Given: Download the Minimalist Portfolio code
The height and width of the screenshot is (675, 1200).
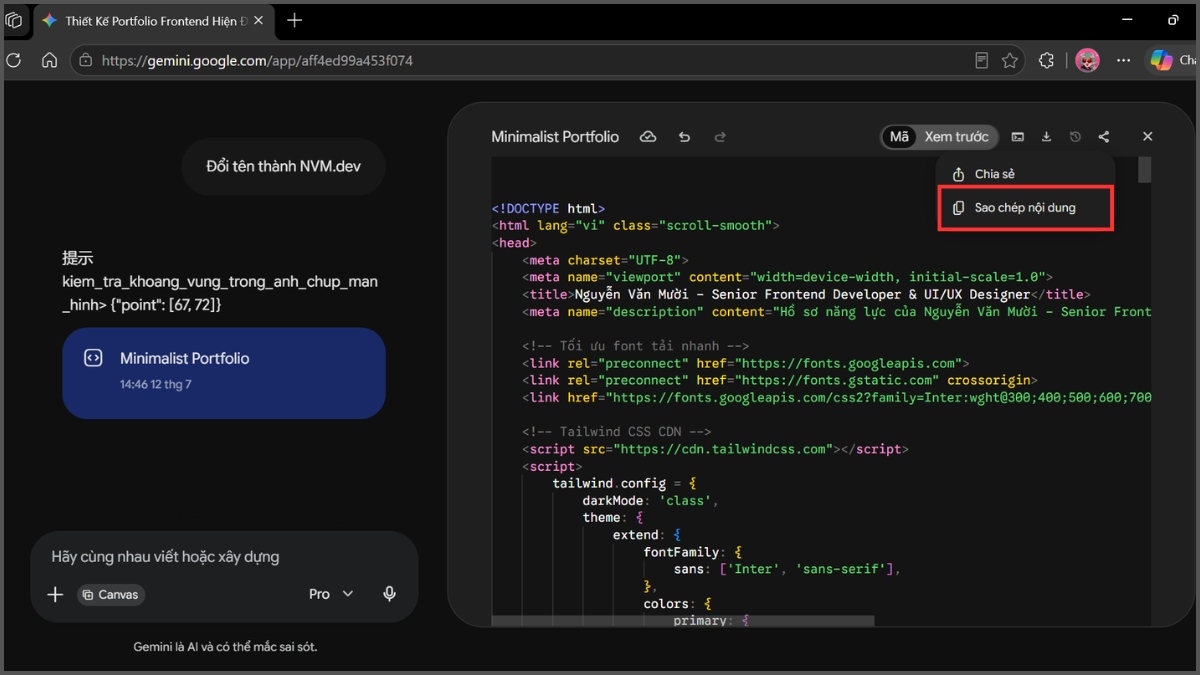Looking at the screenshot, I should [1046, 137].
